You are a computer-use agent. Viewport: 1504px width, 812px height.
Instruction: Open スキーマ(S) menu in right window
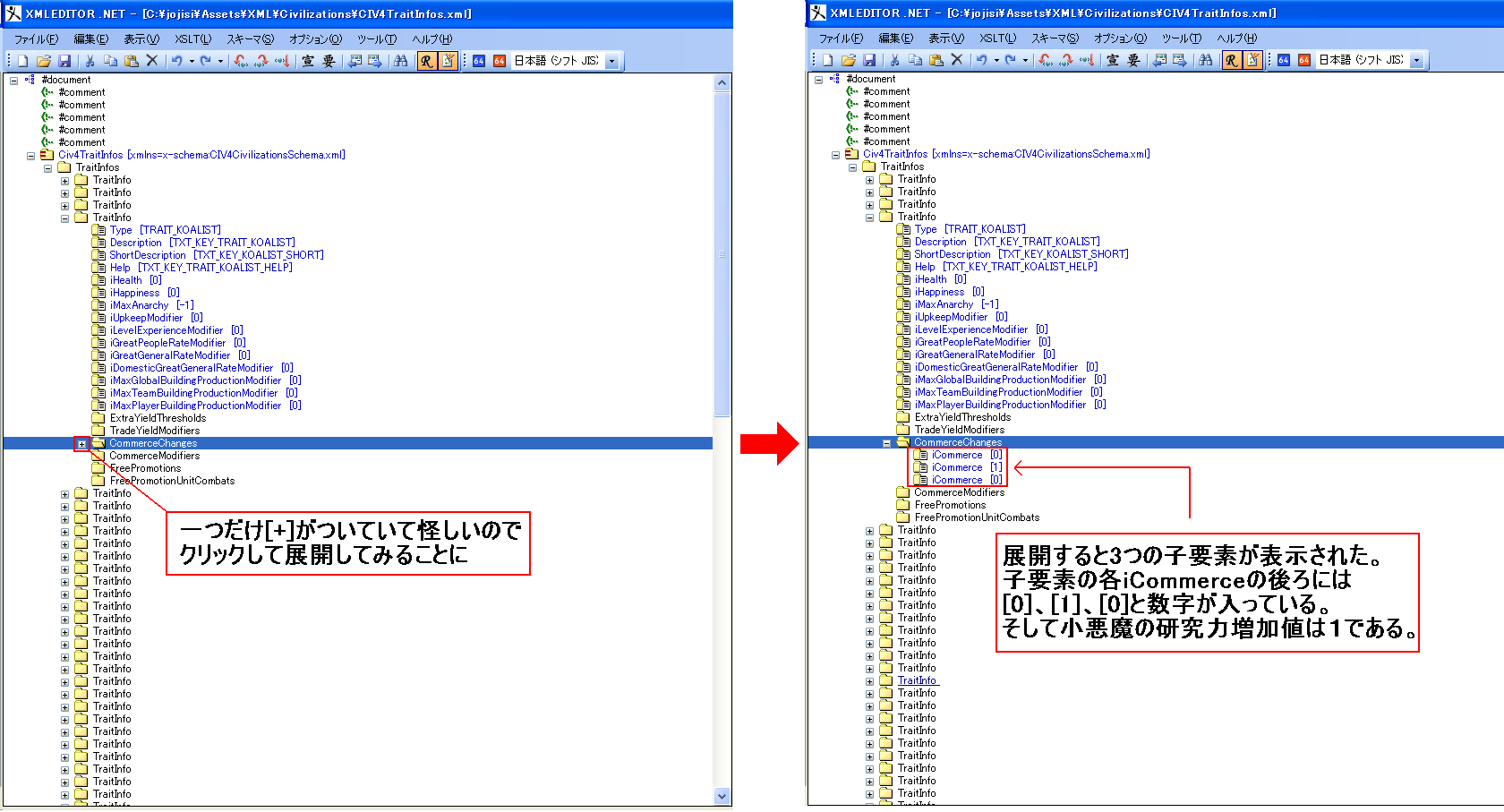point(1055,38)
